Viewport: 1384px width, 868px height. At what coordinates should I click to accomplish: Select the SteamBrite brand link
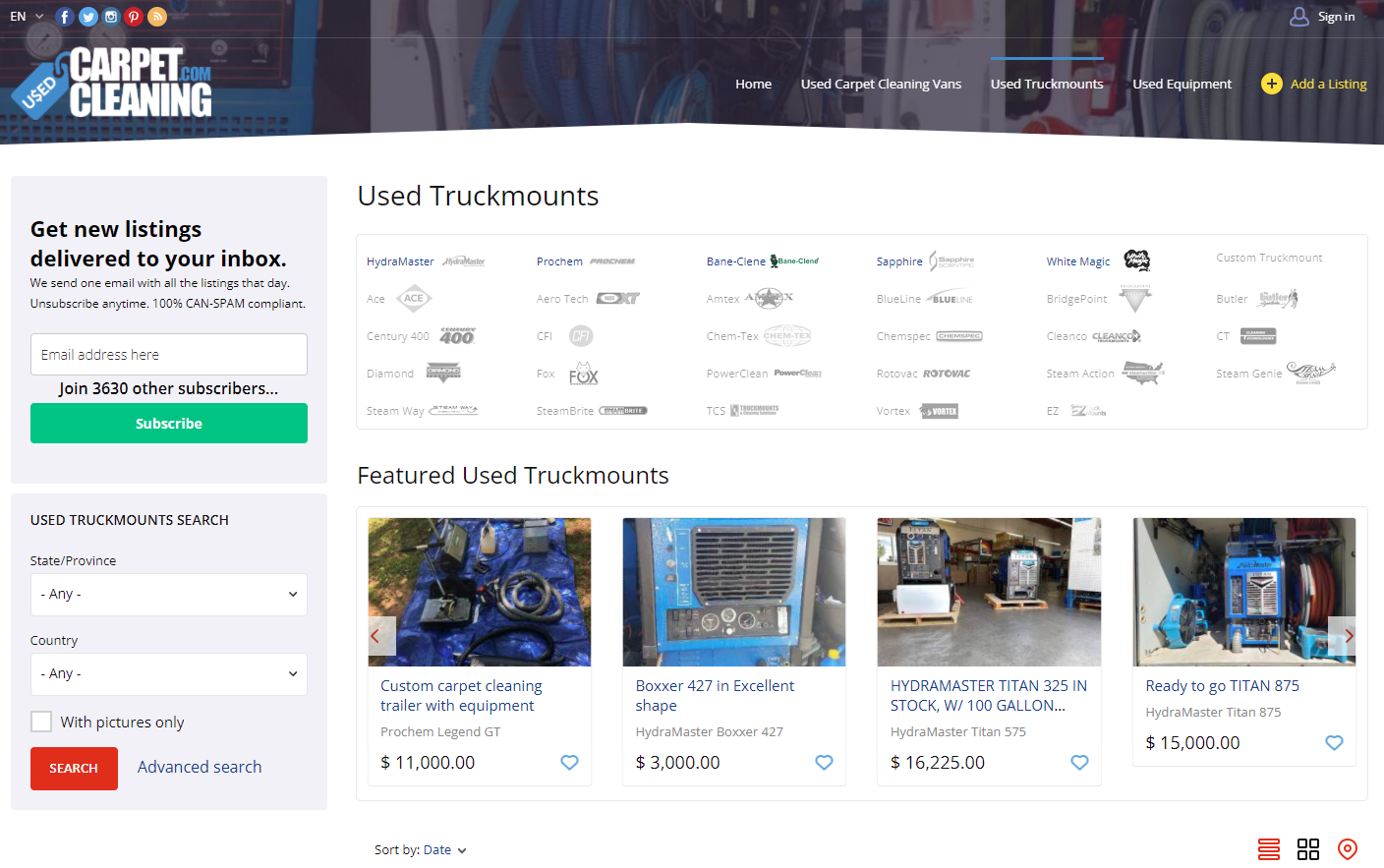(x=565, y=411)
